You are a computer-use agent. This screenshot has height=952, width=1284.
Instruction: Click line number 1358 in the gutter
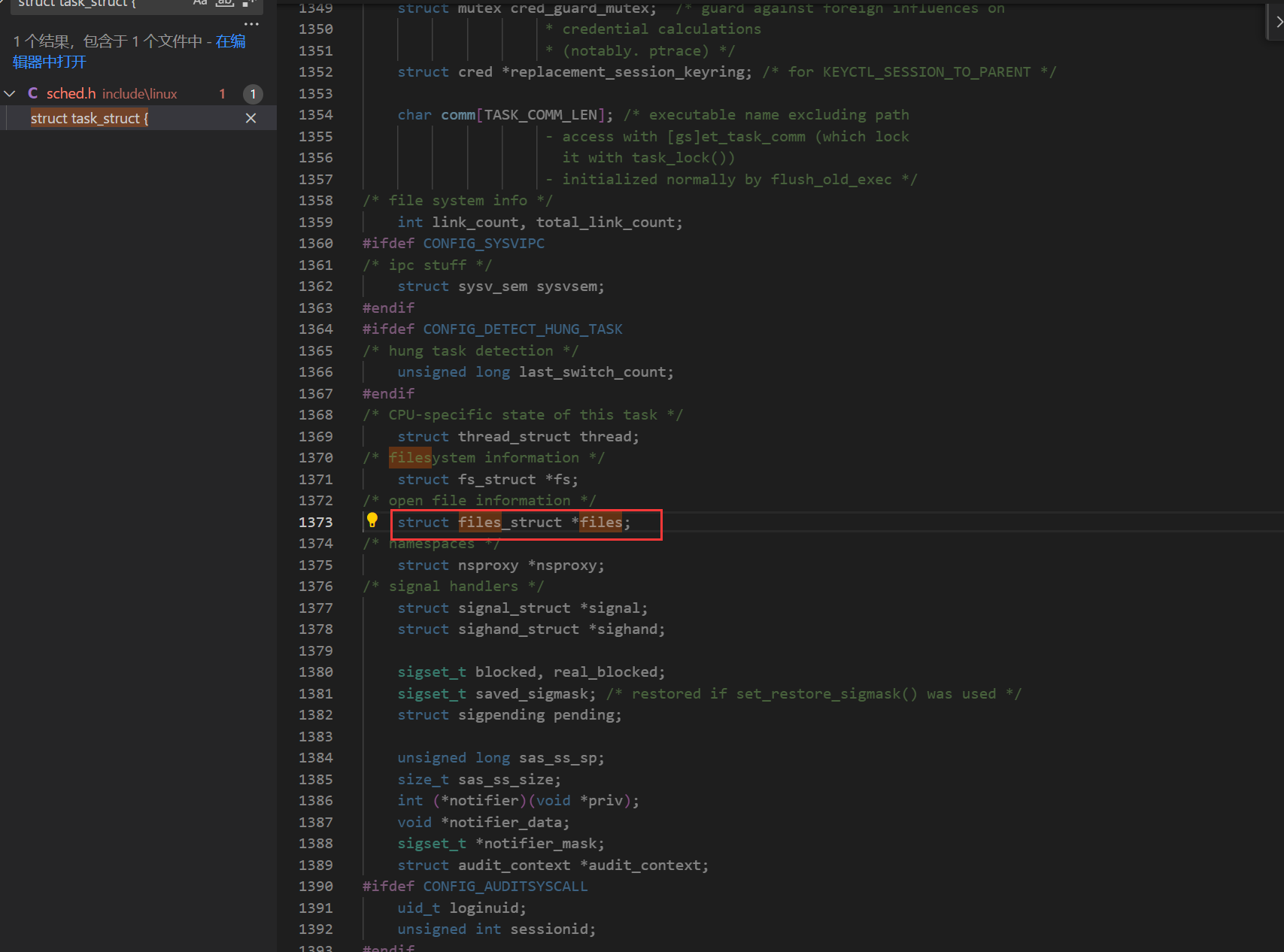click(316, 201)
